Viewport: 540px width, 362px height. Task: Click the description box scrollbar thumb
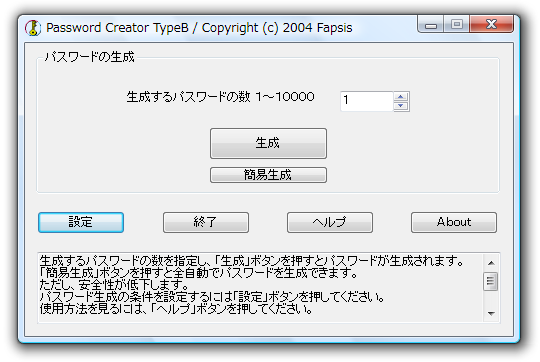pos(491,282)
